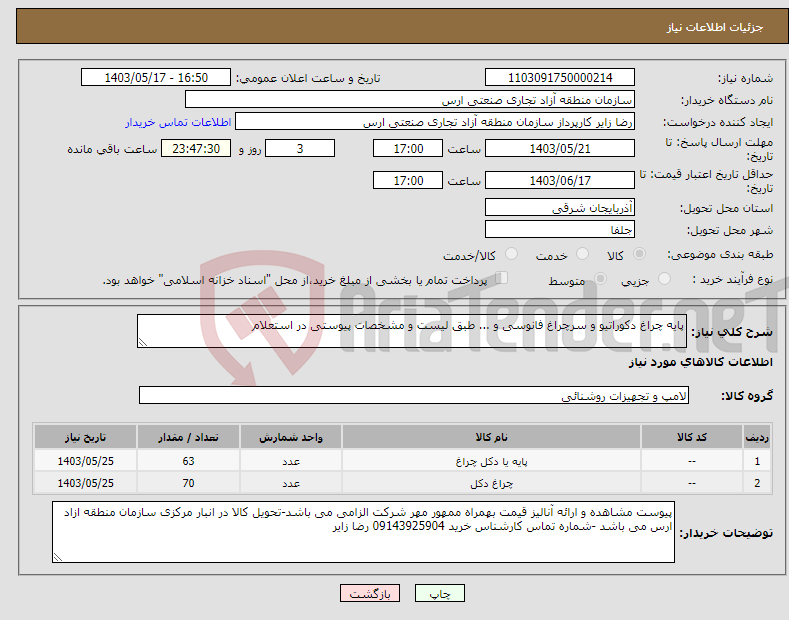This screenshot has height=620, width=789.
Task: Click quantity cell 70
Action: [x=188, y=483]
